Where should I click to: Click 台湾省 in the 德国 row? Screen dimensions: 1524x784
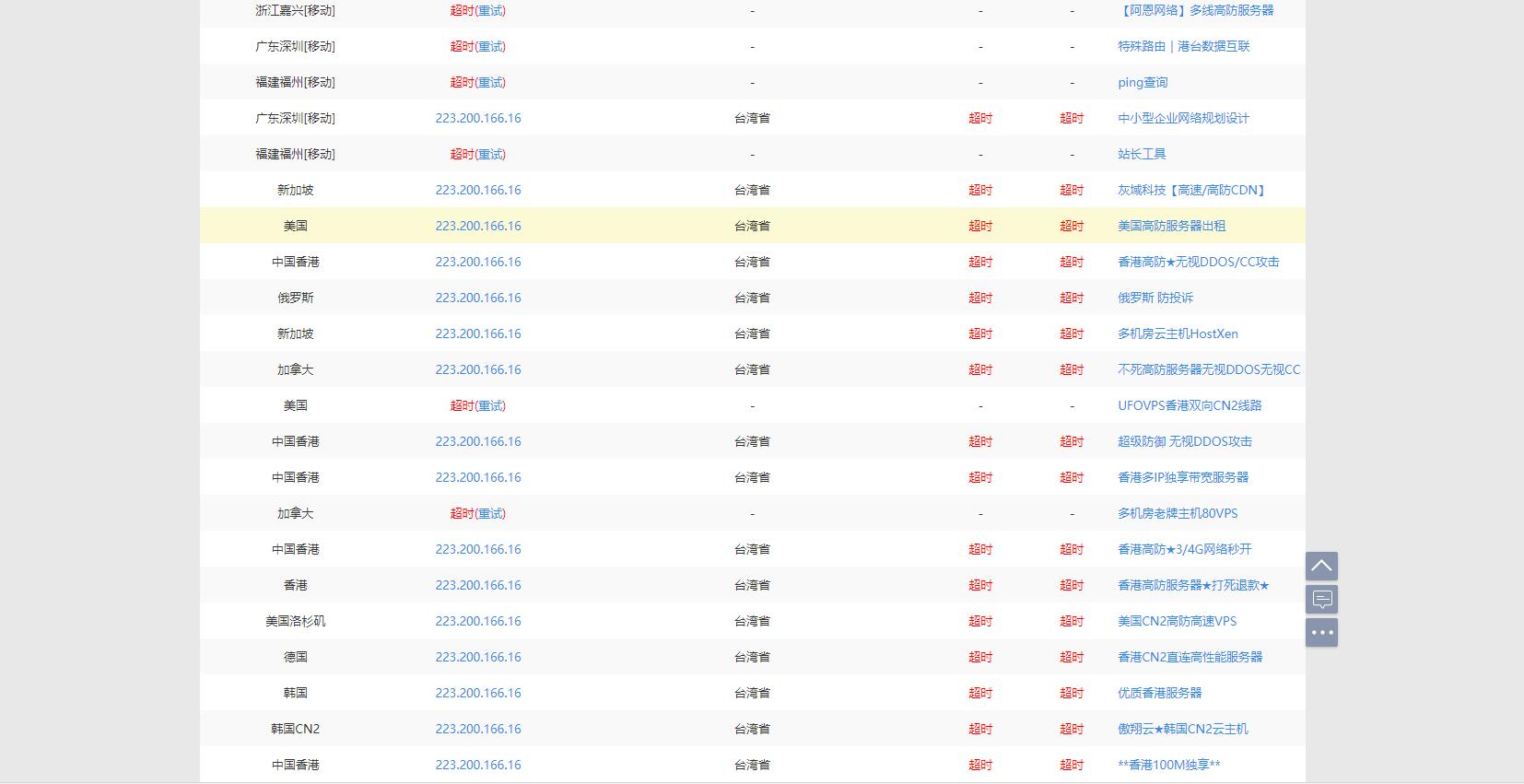pyautogui.click(x=752, y=657)
